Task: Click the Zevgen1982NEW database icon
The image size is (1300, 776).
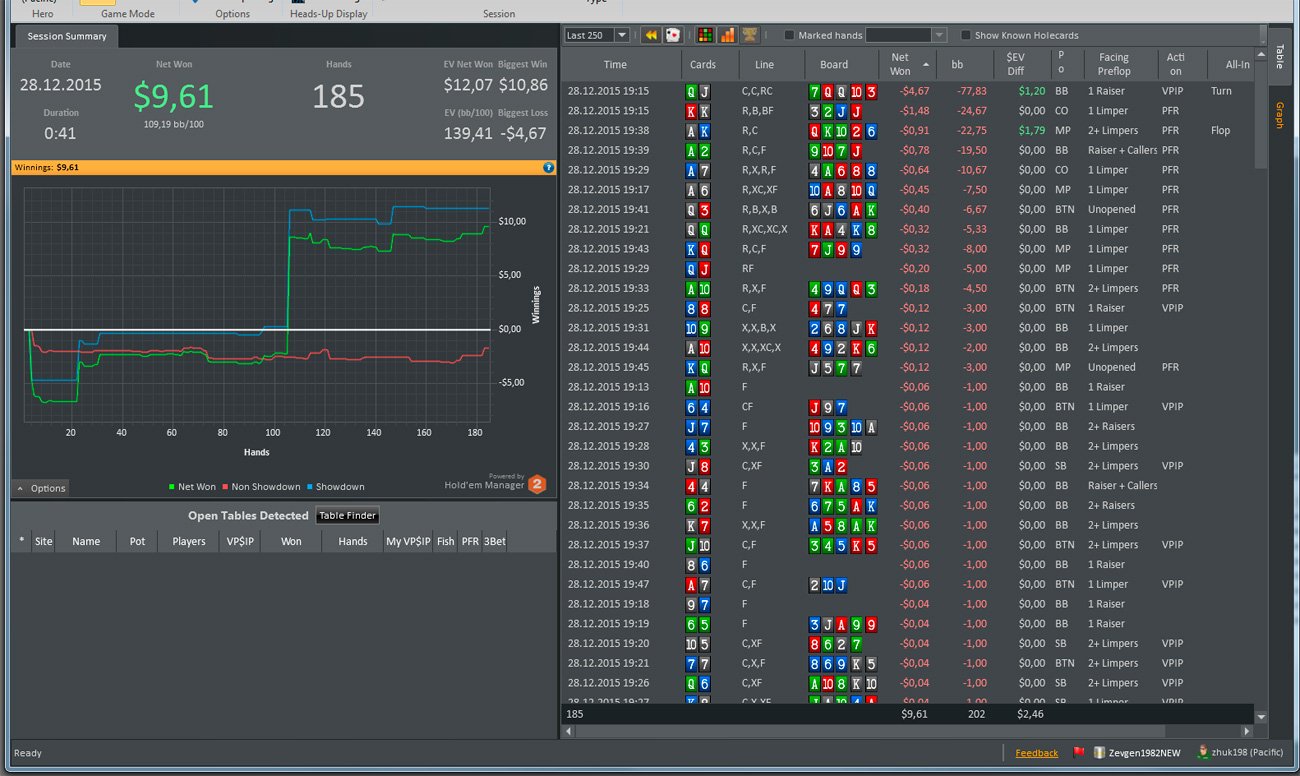Action: pos(1099,753)
